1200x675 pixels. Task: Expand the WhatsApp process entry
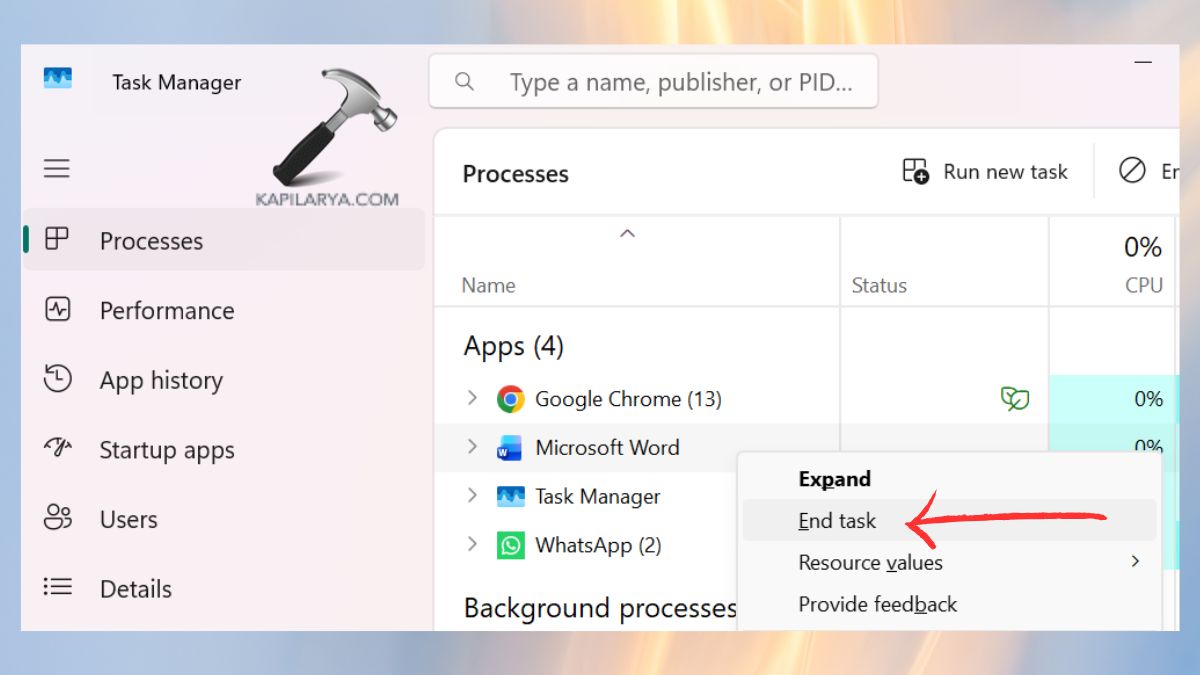(x=472, y=545)
